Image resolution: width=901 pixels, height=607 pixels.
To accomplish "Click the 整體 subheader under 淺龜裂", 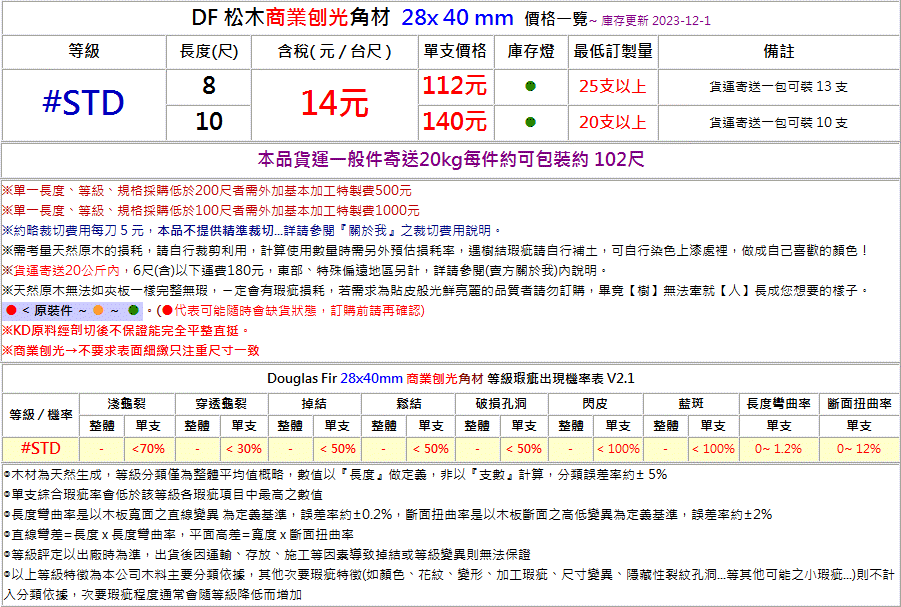I will pos(102,426).
